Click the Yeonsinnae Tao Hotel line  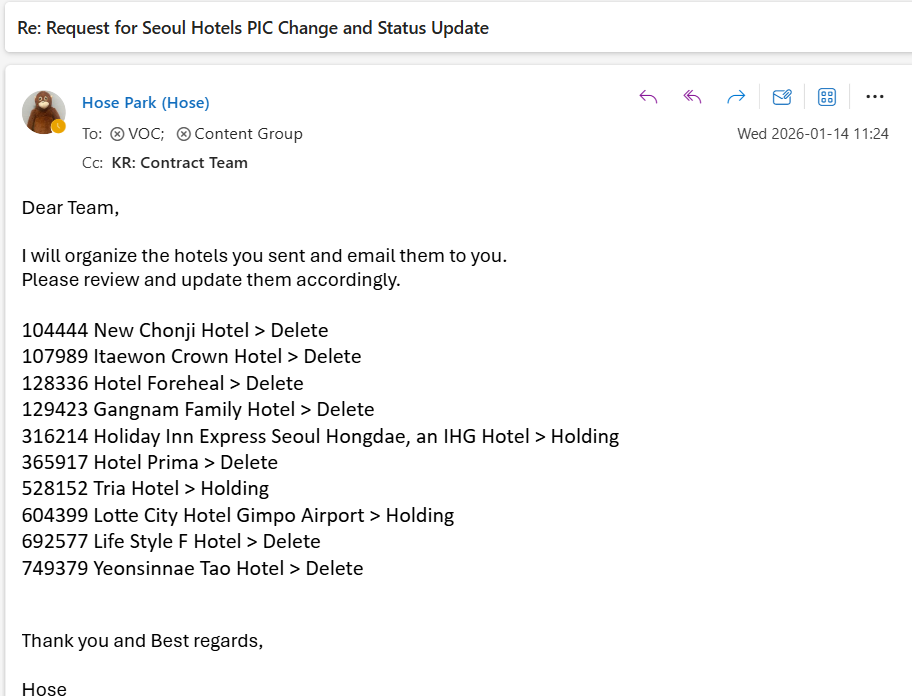192,569
